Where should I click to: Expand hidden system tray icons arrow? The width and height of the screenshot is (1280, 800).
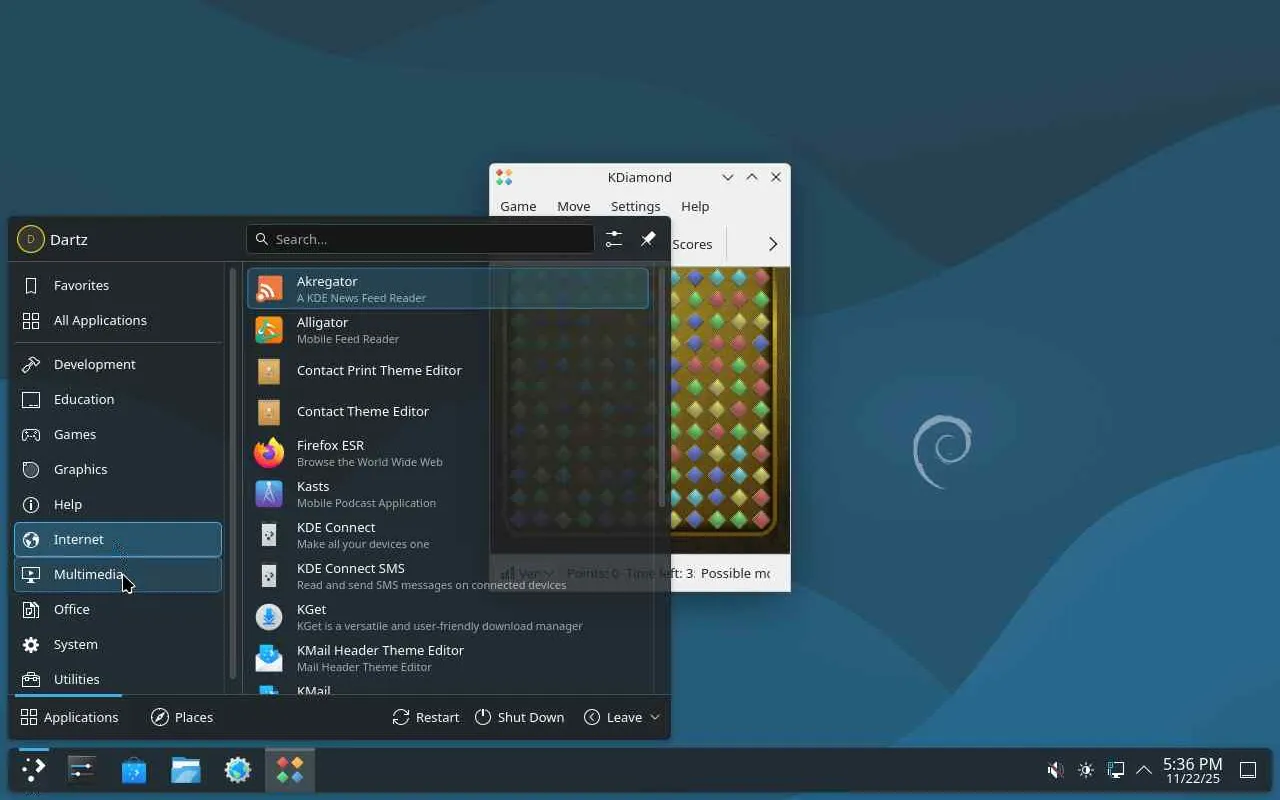(x=1144, y=770)
